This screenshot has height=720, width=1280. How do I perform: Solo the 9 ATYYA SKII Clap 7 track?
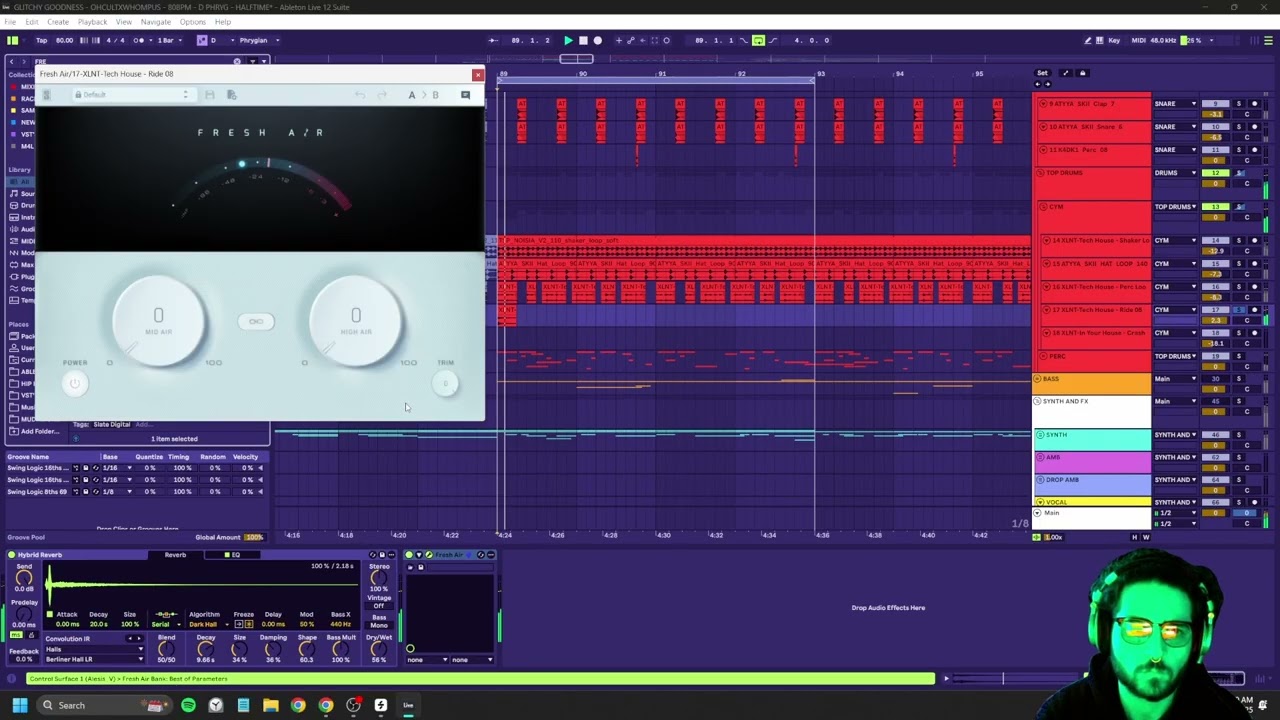pos(1238,104)
